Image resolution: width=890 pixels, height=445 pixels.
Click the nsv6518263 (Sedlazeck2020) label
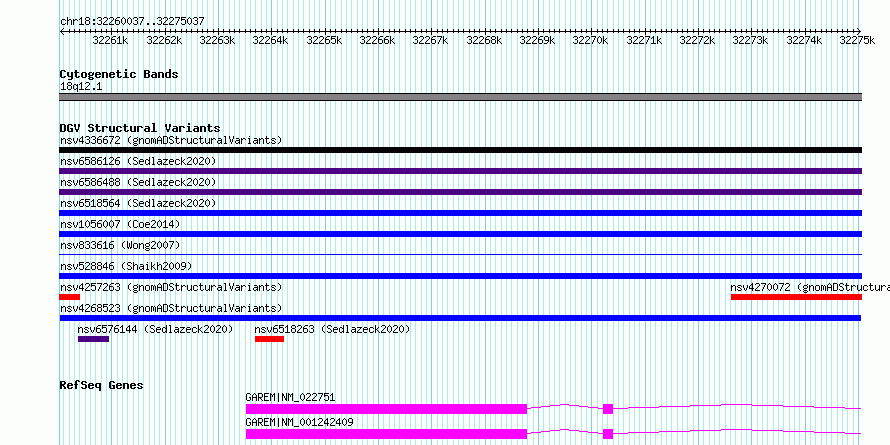332,329
